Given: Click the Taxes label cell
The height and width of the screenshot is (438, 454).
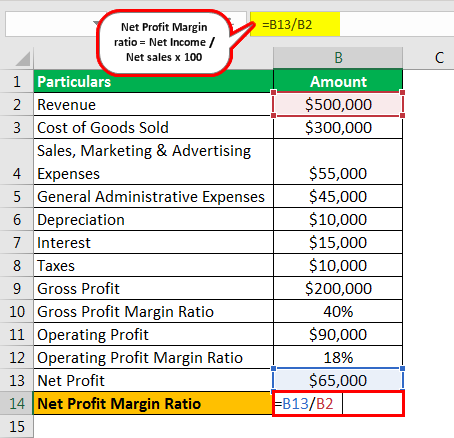Looking at the screenshot, I should tap(153, 265).
